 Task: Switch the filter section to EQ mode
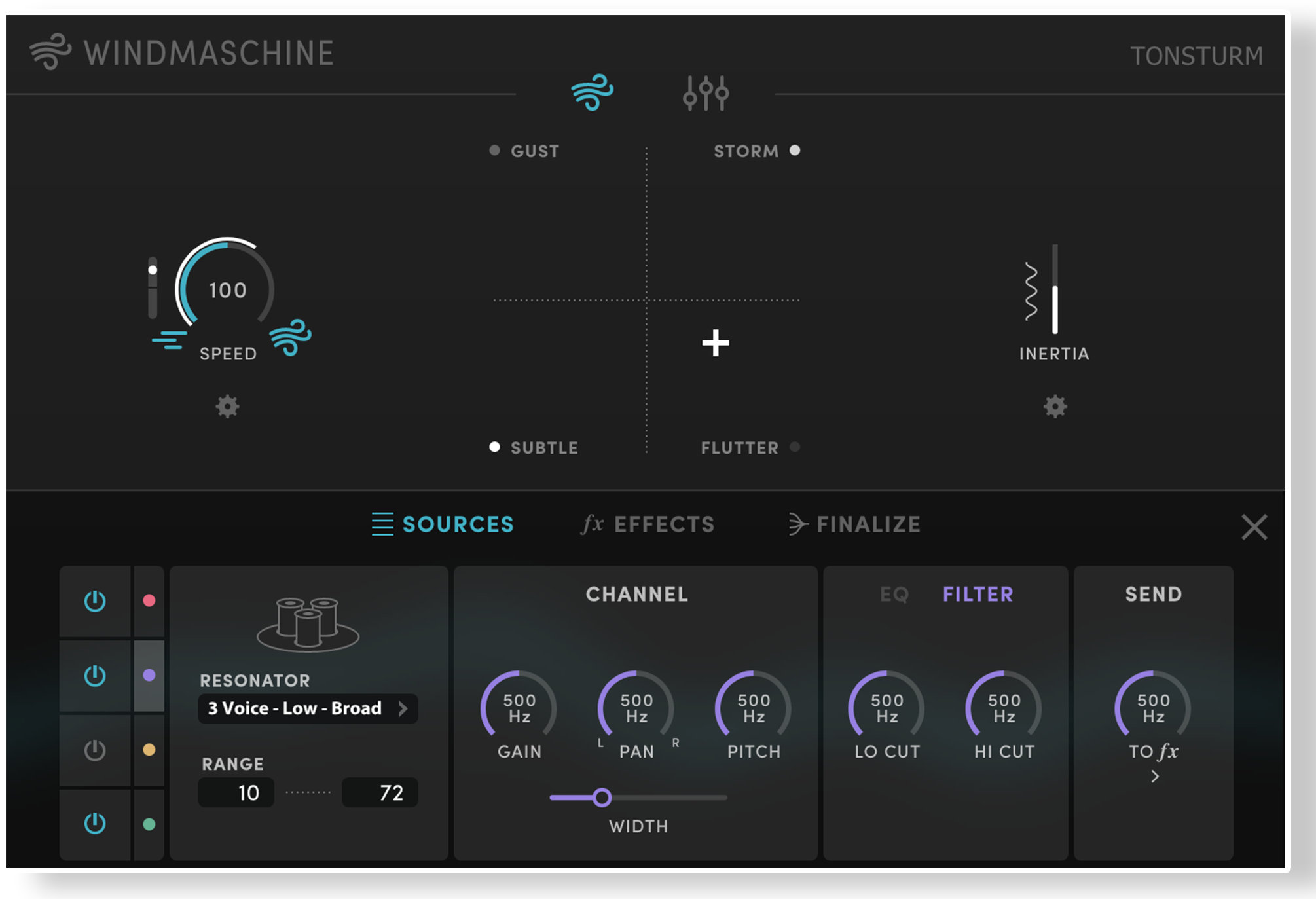click(x=895, y=595)
